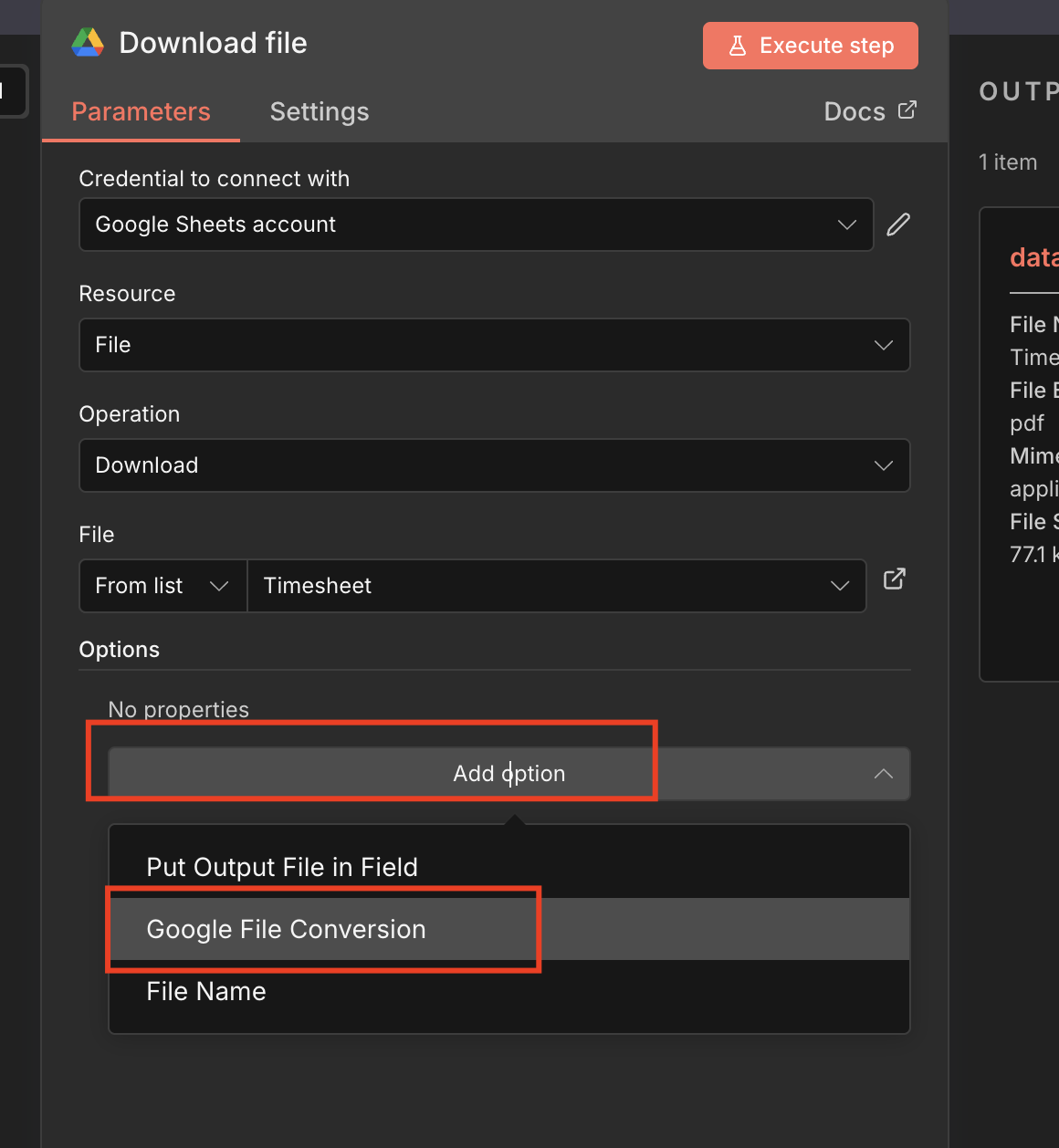Click the Google Drive logo icon
This screenshot has height=1148, width=1059.
(88, 43)
